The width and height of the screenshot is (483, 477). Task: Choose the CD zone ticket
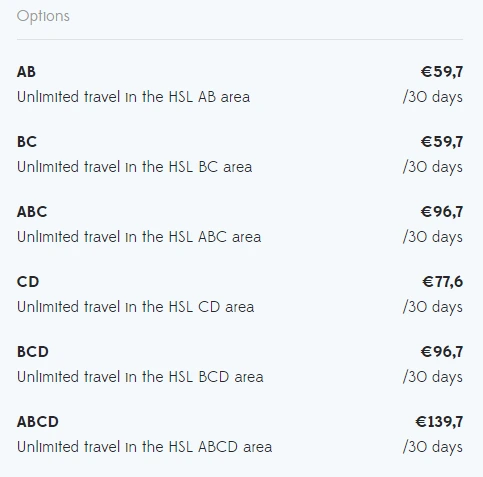(240, 294)
